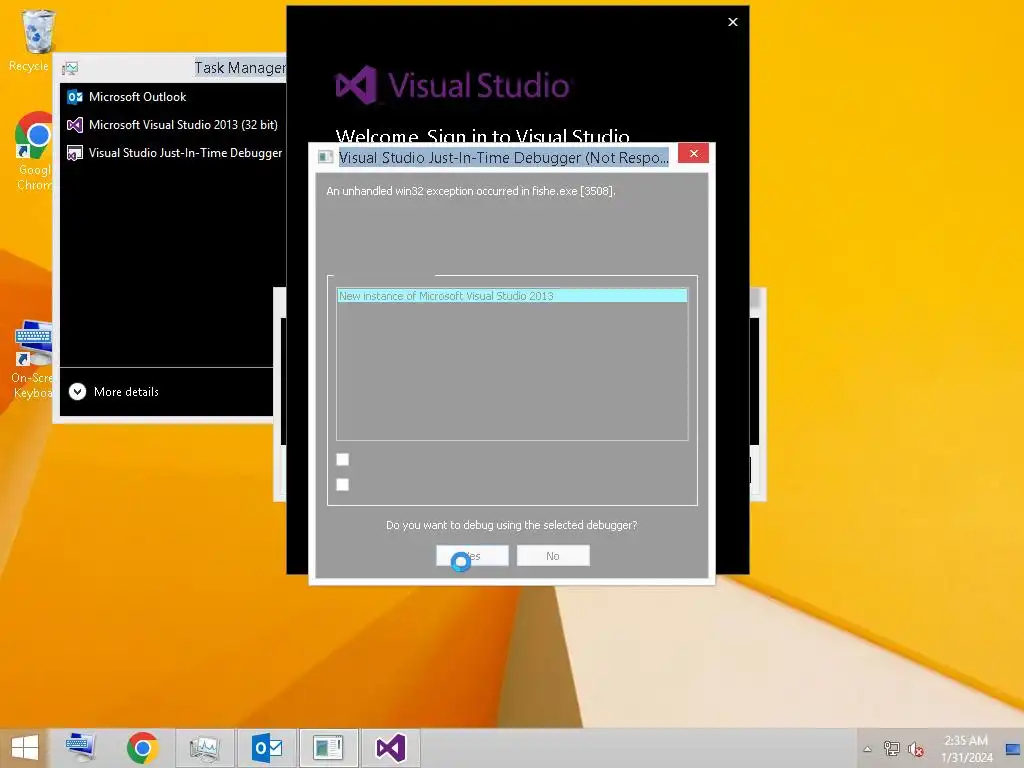This screenshot has width=1024, height=768.
Task: Click Yes to debug with selected debugger
Action: pyautogui.click(x=472, y=556)
